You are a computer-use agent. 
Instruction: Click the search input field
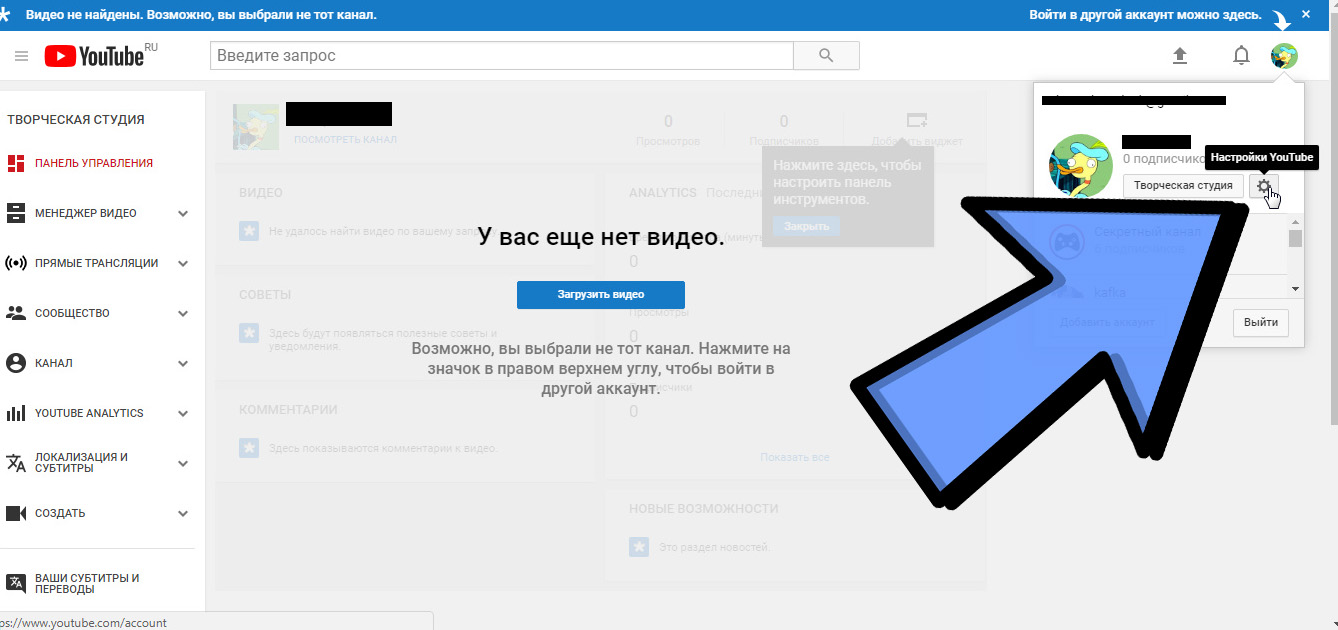point(502,56)
